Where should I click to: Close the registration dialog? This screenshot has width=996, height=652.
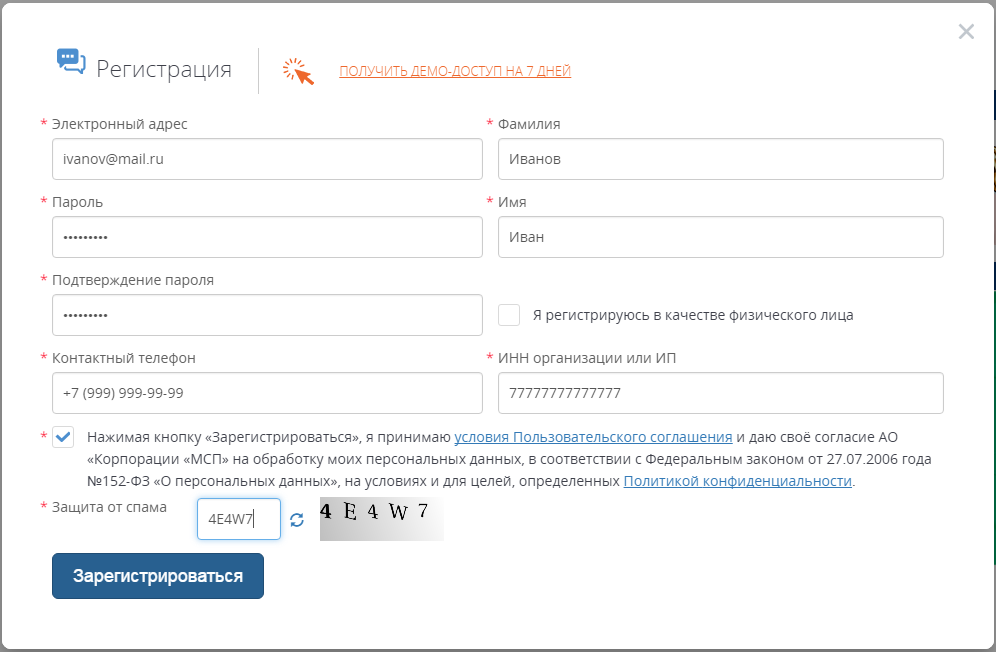click(x=965, y=32)
